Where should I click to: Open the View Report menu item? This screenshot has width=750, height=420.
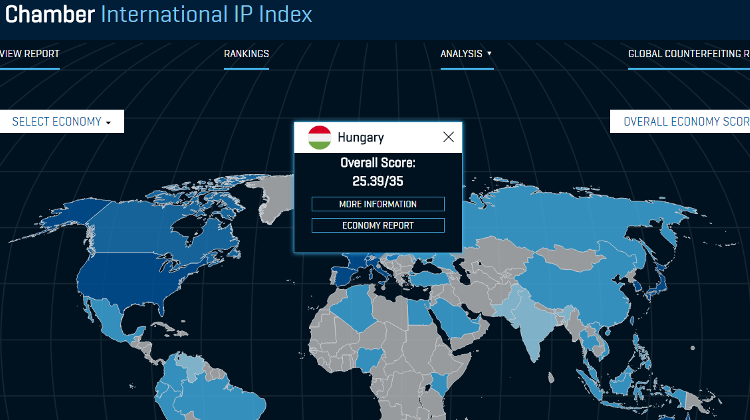[29, 54]
